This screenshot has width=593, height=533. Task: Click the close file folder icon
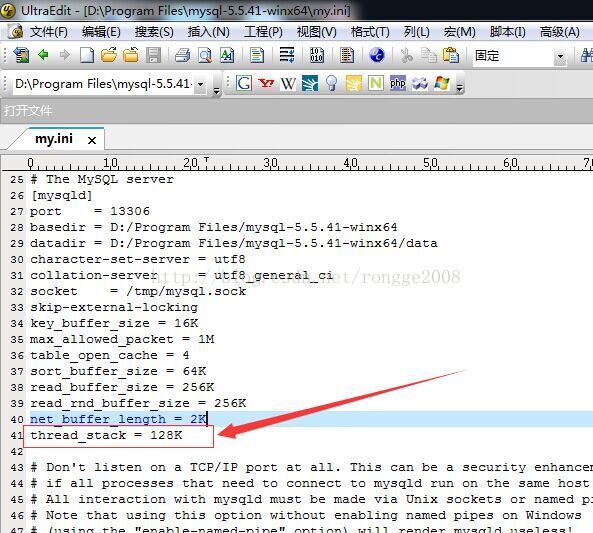(131, 55)
